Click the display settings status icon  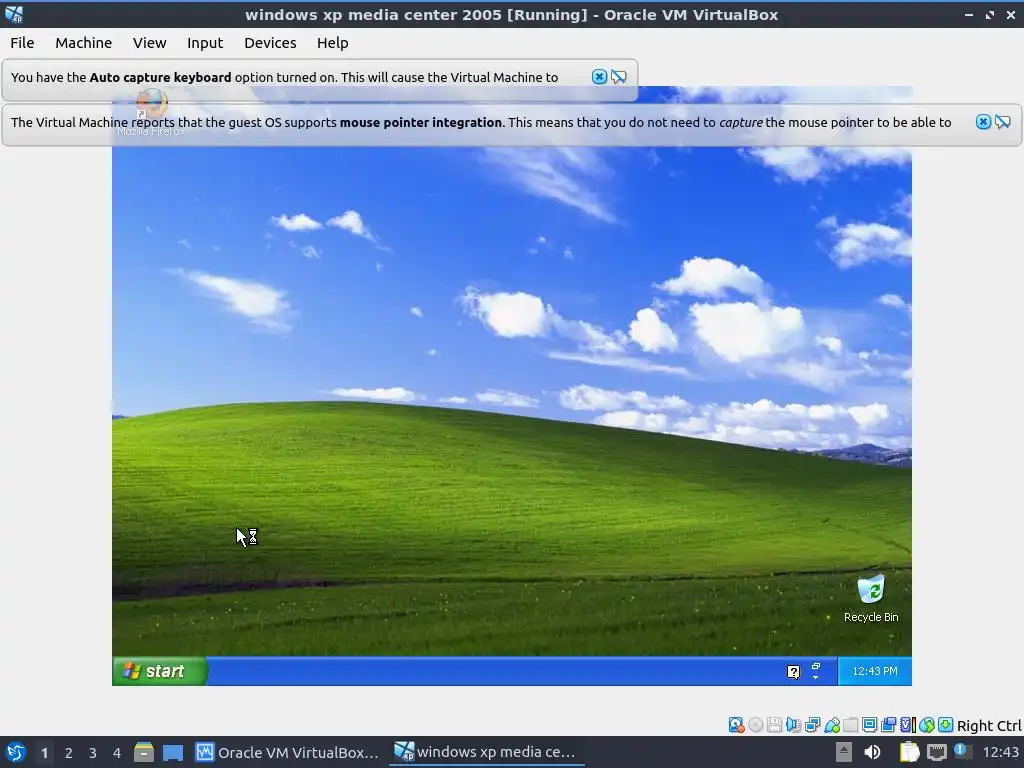[869, 725]
